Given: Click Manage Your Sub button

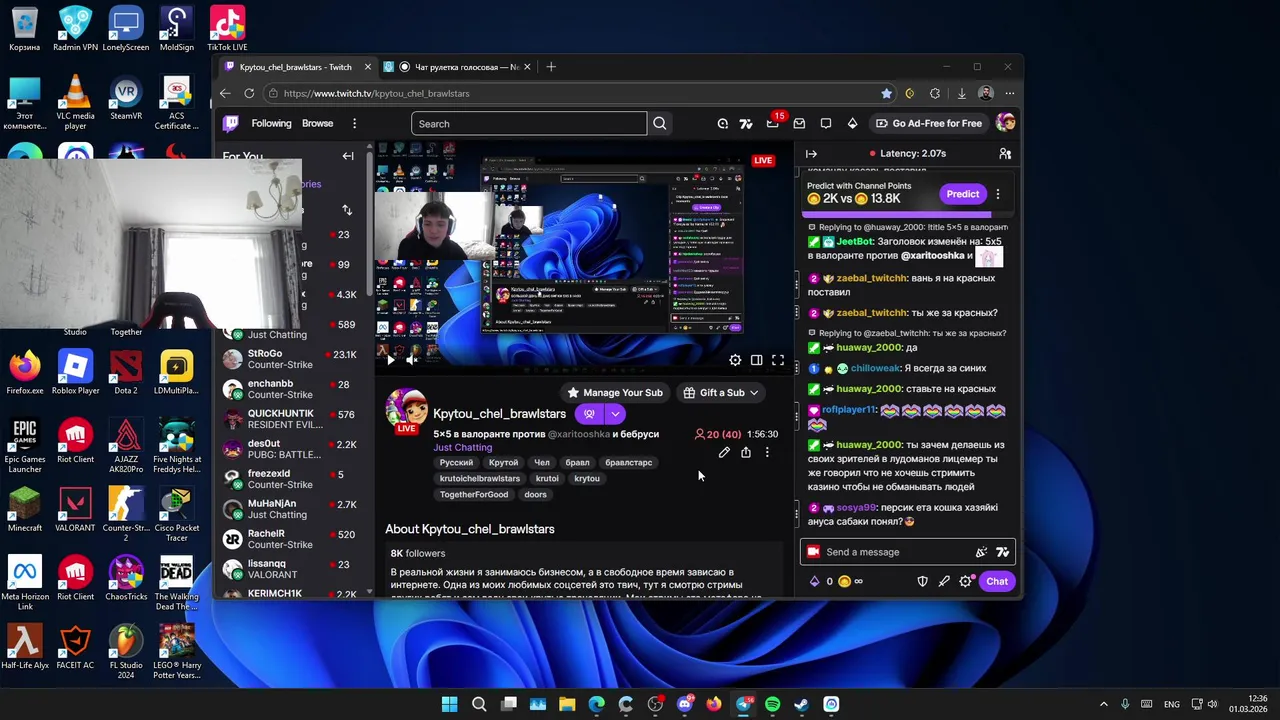Looking at the screenshot, I should [614, 393].
